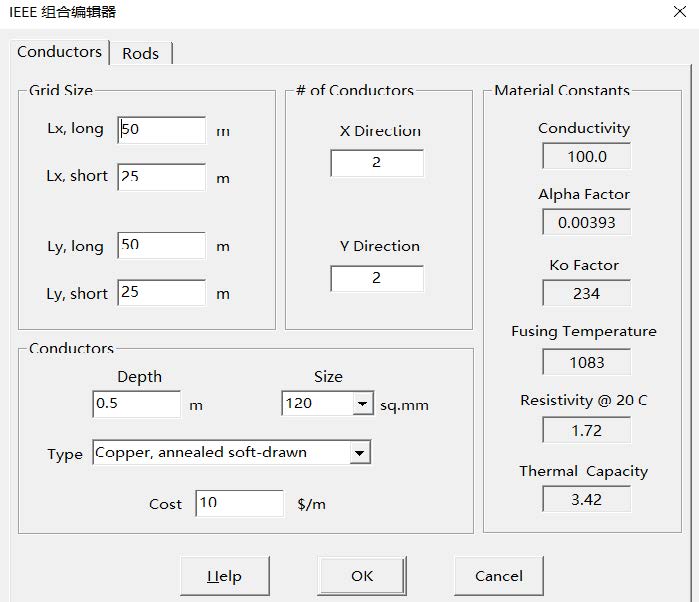
Task: Switch to the Rods tab
Action: (140, 53)
